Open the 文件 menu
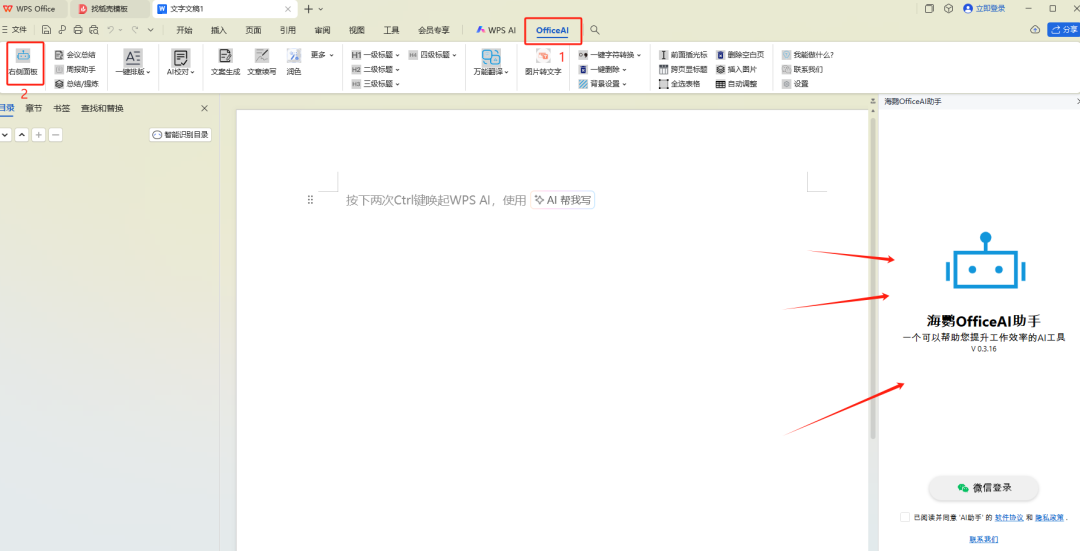This screenshot has width=1080, height=551. (14, 30)
